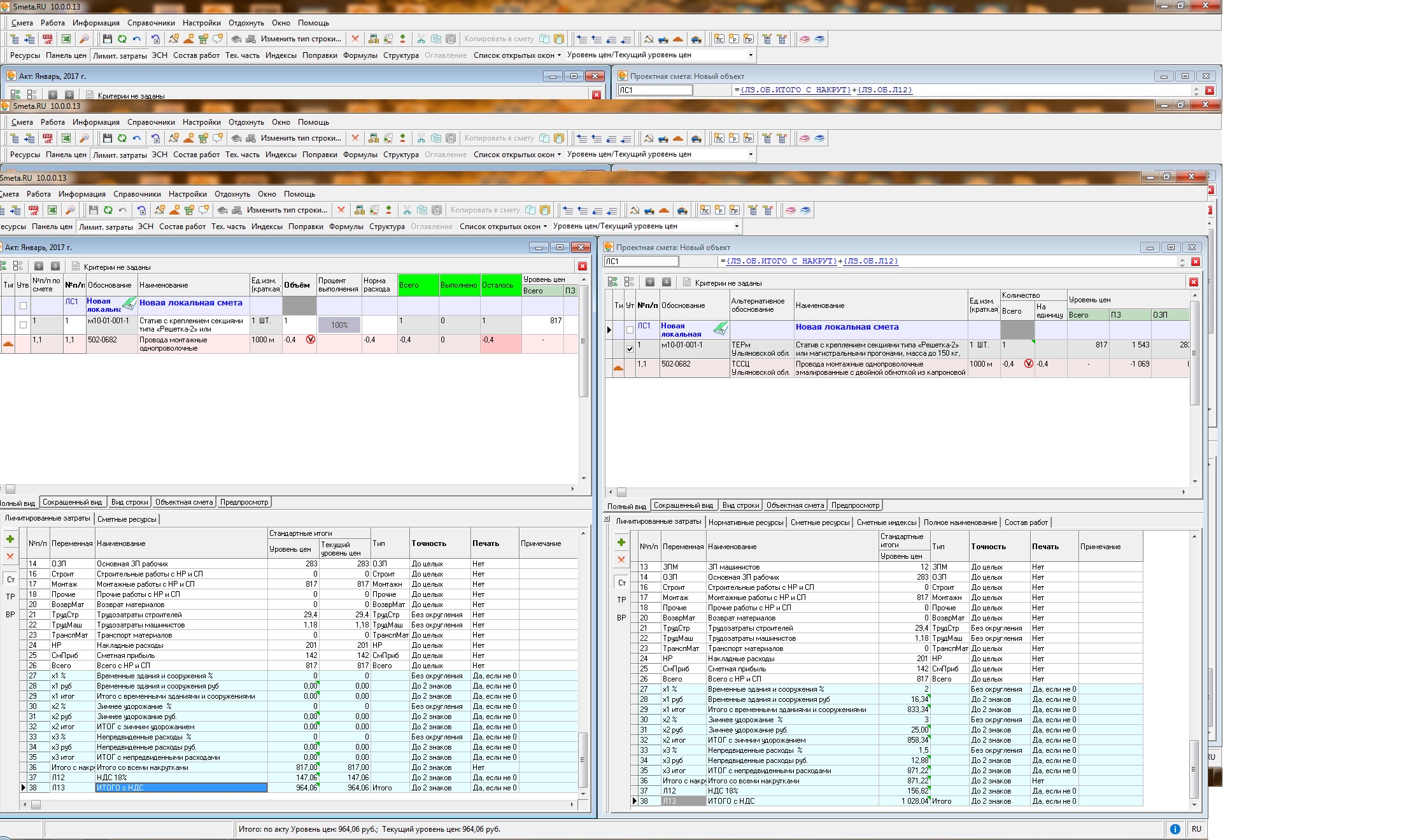Image resolution: width=1421 pixels, height=840 pixels.
Task: Click the ВР button in the Act limited costs panel
Action: tap(10, 615)
